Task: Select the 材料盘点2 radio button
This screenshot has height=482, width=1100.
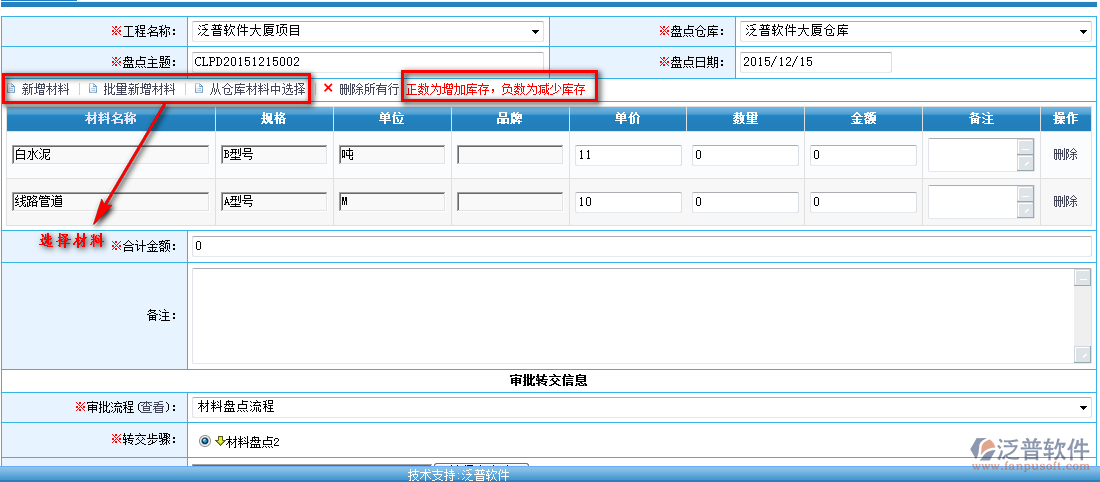Action: point(205,441)
